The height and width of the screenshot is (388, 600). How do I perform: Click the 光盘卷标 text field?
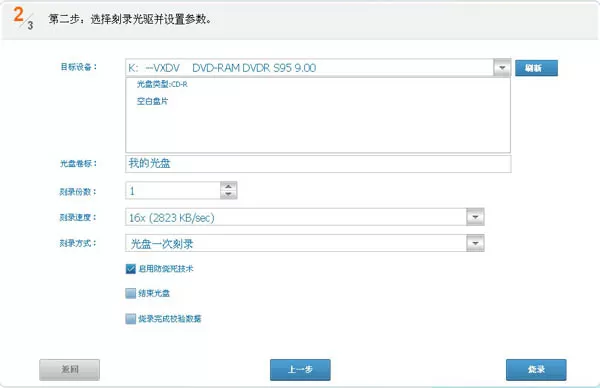click(318, 163)
